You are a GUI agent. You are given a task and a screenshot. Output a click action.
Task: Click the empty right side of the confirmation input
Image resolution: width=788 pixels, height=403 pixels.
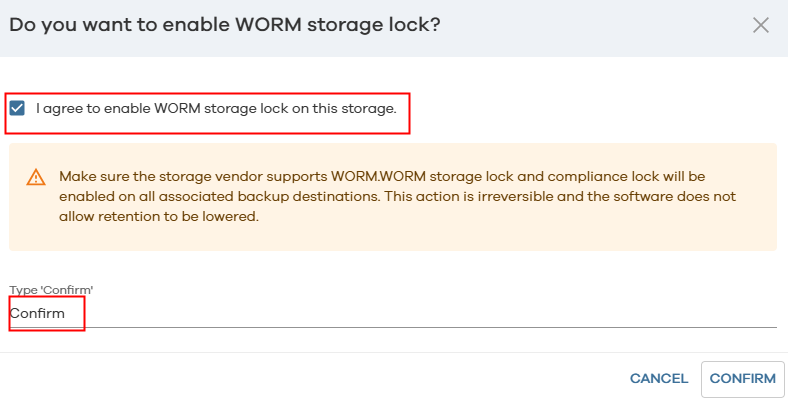point(600,314)
